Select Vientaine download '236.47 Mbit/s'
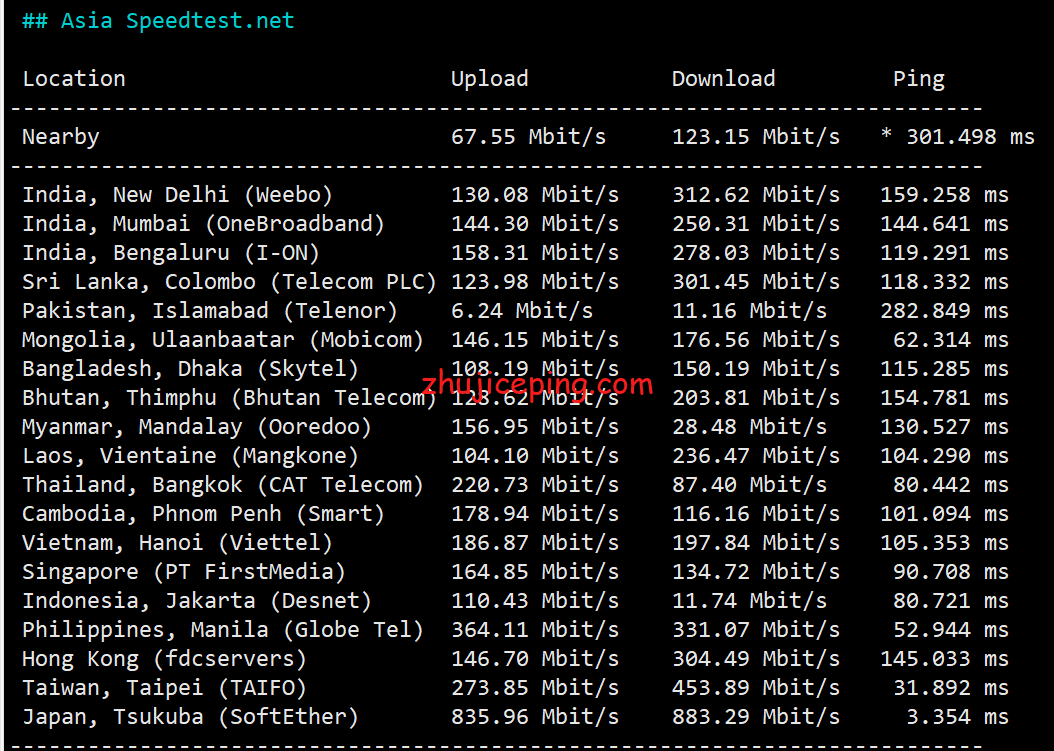 [756, 456]
